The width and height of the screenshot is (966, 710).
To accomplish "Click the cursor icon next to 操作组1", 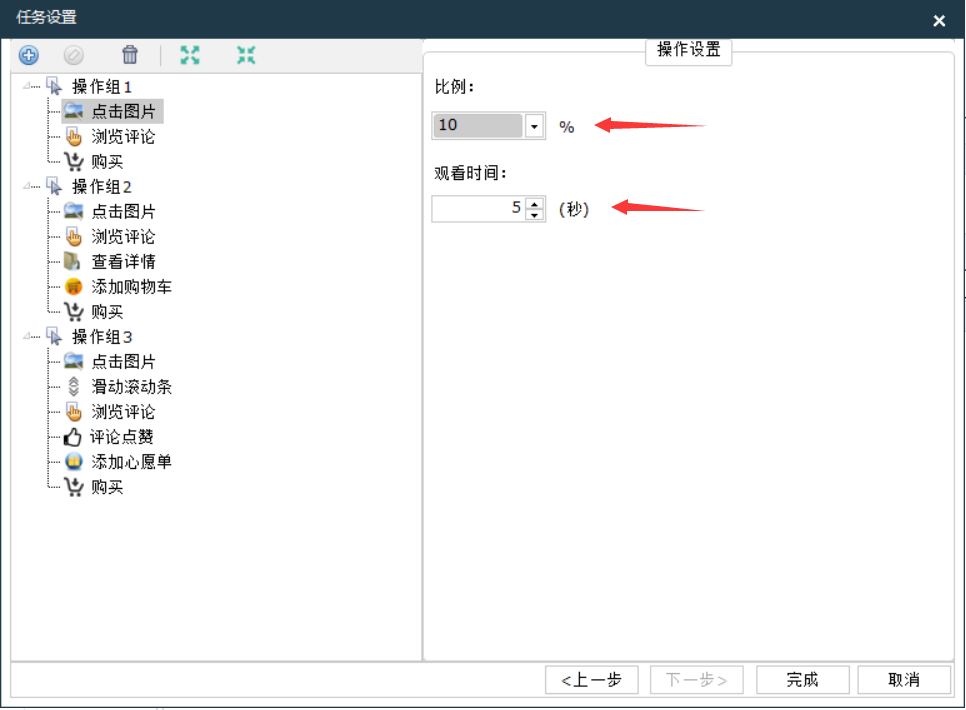I will pyautogui.click(x=55, y=86).
